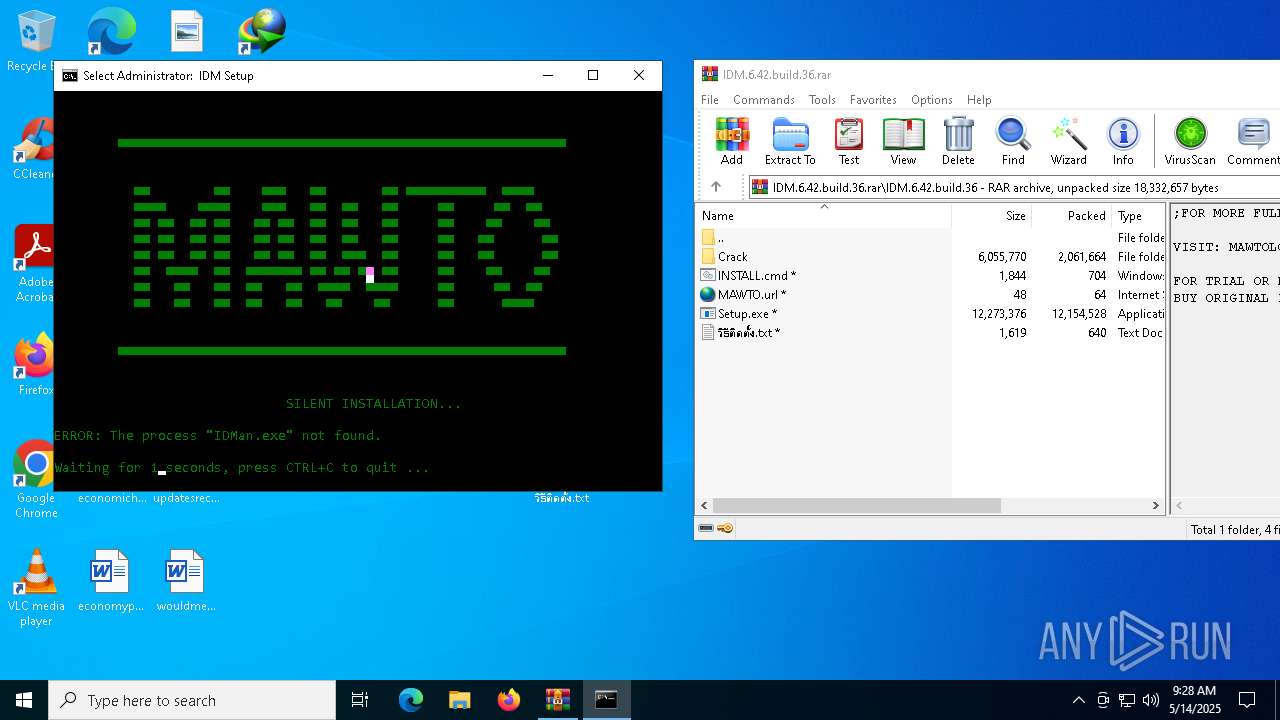Open the Tools menu
Viewport: 1280px width, 720px height.
822,100
